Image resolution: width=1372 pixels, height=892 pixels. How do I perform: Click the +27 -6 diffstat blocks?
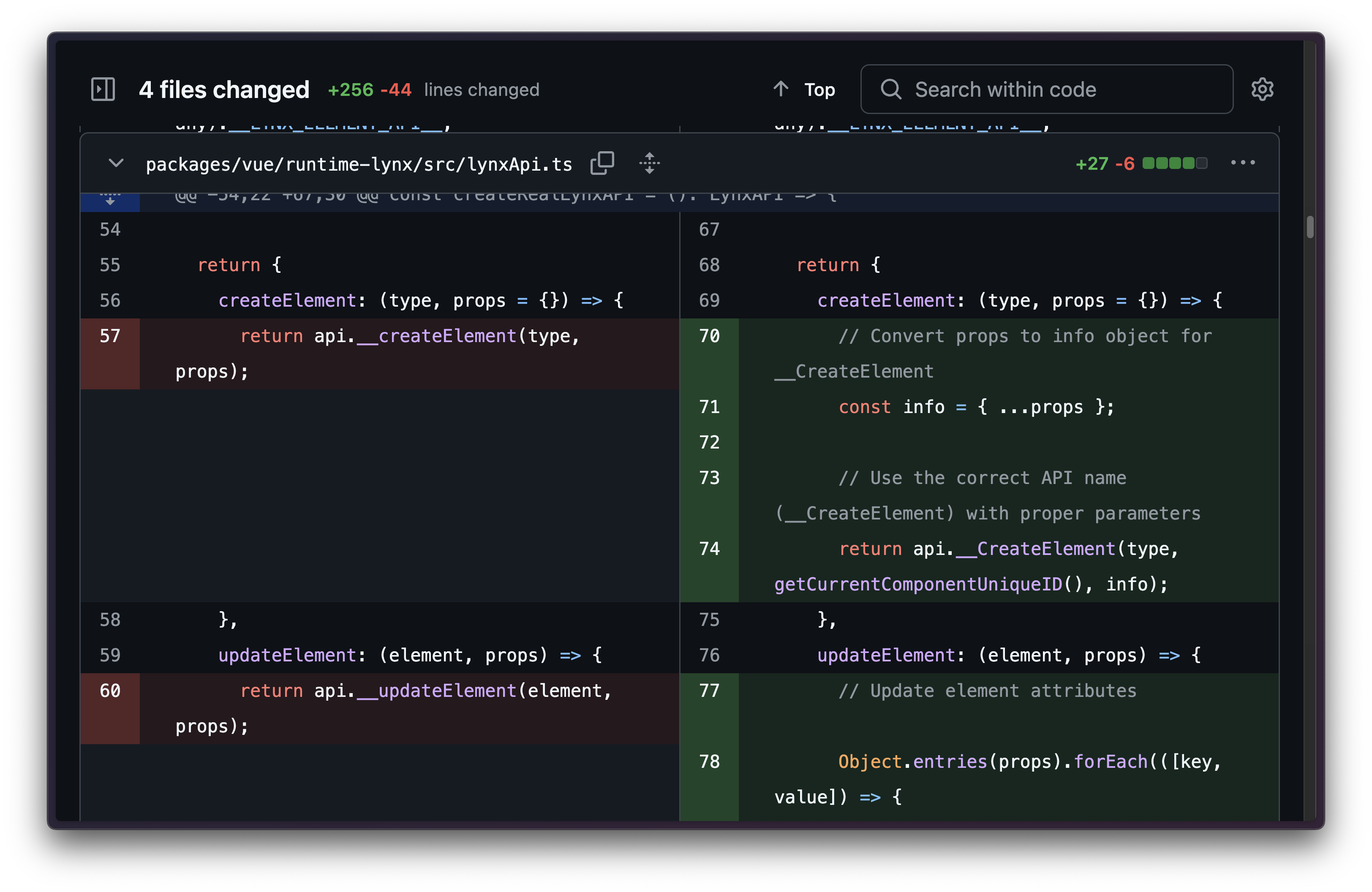(x=1175, y=163)
